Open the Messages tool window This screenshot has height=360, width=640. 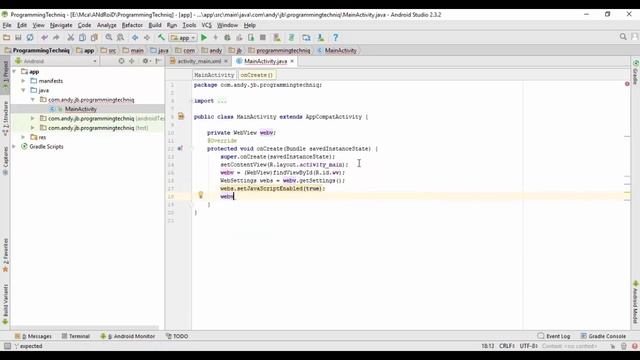tap(33, 336)
